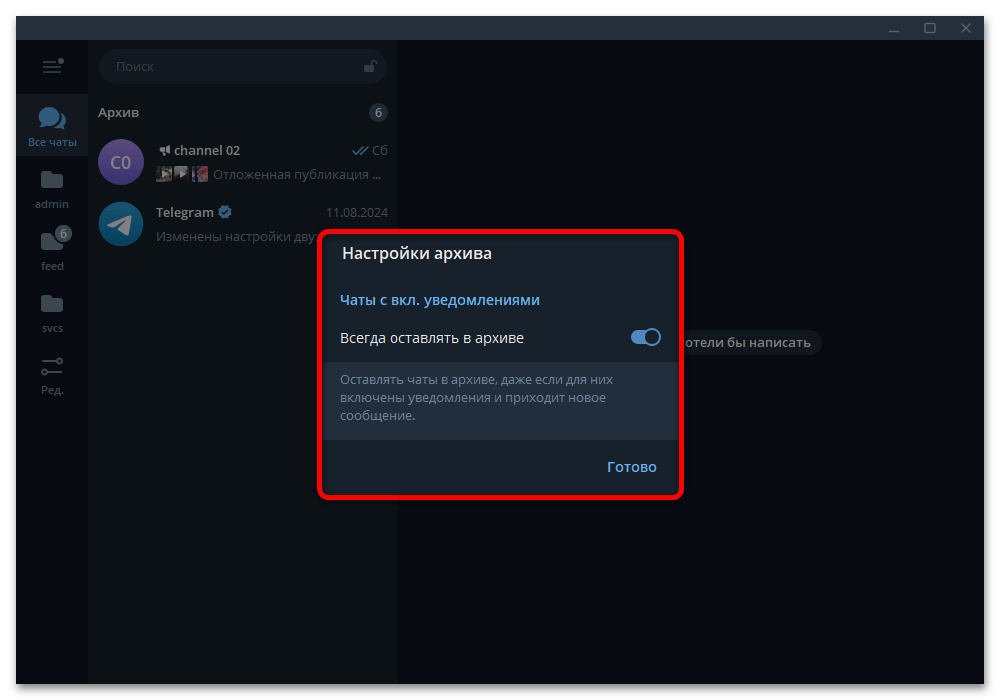Open the channel 02 chat
The image size is (1000, 700).
point(243,162)
